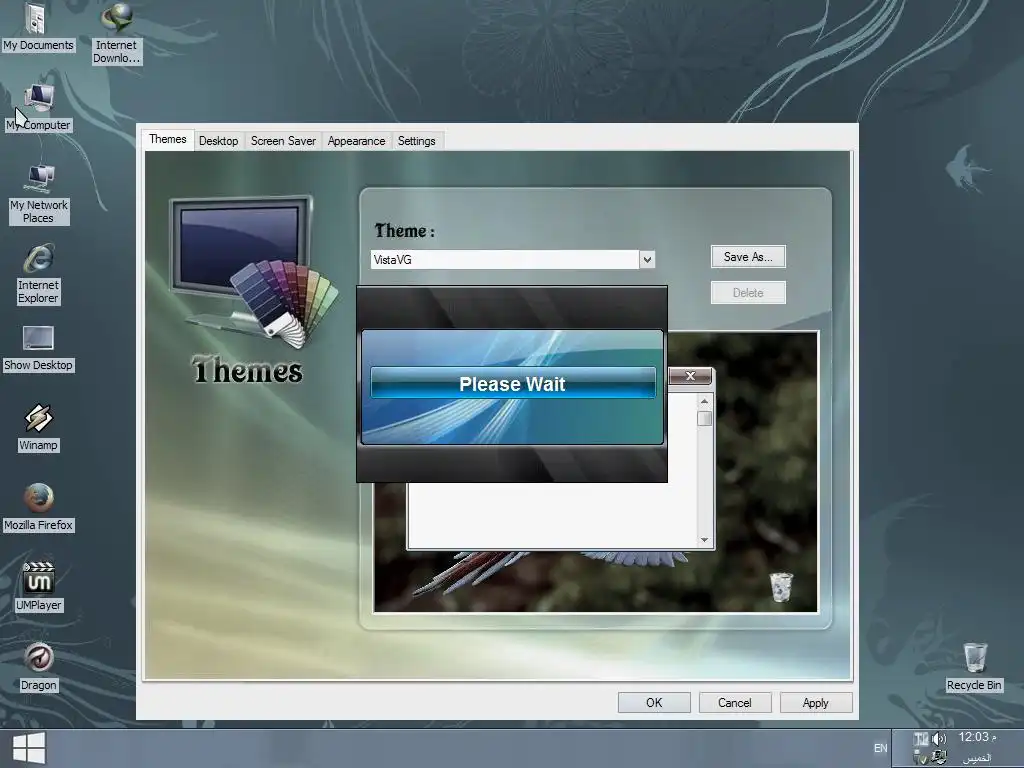
Task: Click the EN language indicator
Action: pyautogui.click(x=880, y=748)
